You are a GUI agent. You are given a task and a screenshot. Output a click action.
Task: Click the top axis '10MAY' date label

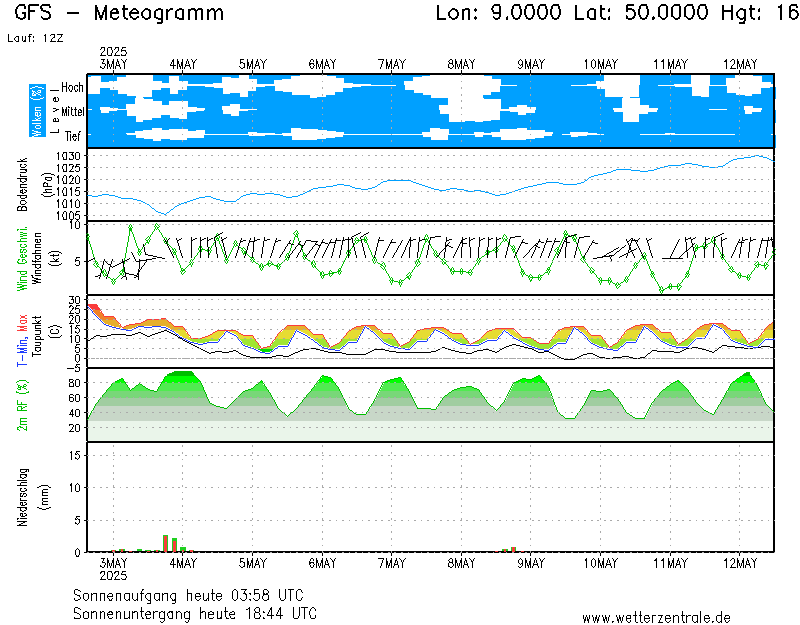pos(601,65)
